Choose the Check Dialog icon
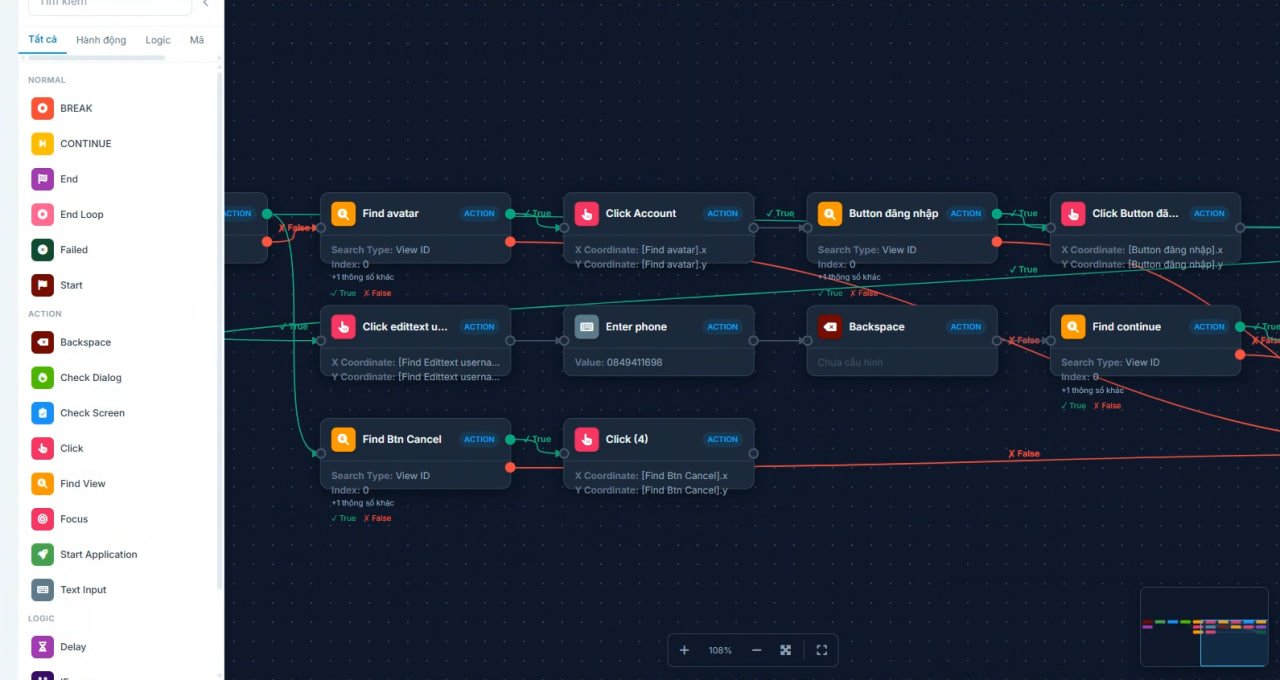The height and width of the screenshot is (680, 1280). point(42,378)
